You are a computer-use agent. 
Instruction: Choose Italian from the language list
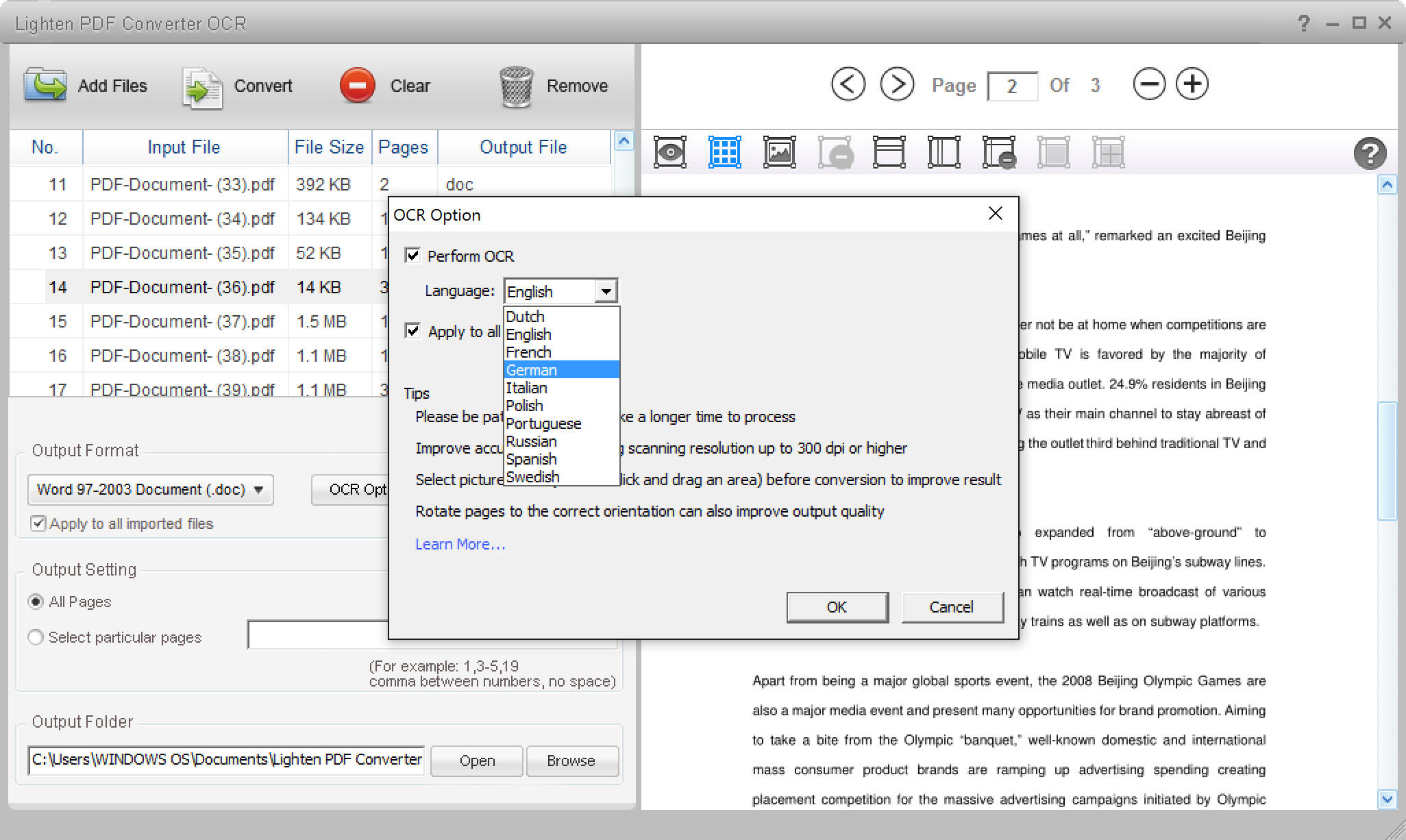(561, 388)
